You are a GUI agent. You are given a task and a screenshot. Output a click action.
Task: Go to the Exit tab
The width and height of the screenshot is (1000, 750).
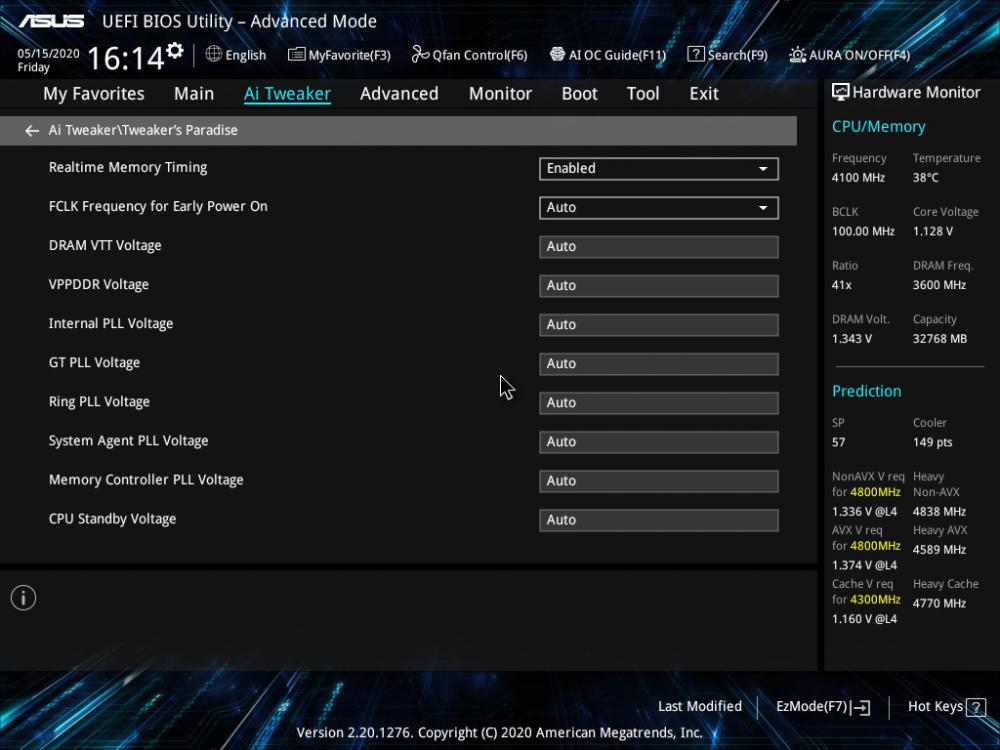704,94
